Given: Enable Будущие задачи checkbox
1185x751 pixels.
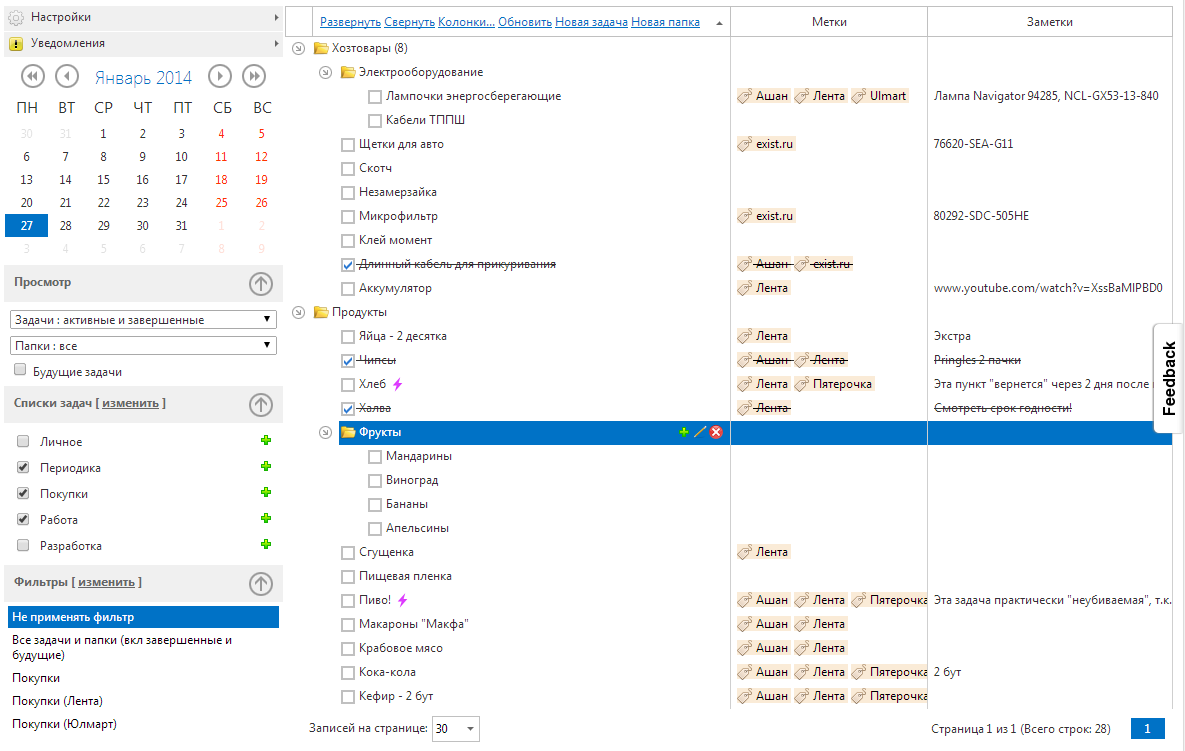Looking at the screenshot, I should [x=20, y=369].
